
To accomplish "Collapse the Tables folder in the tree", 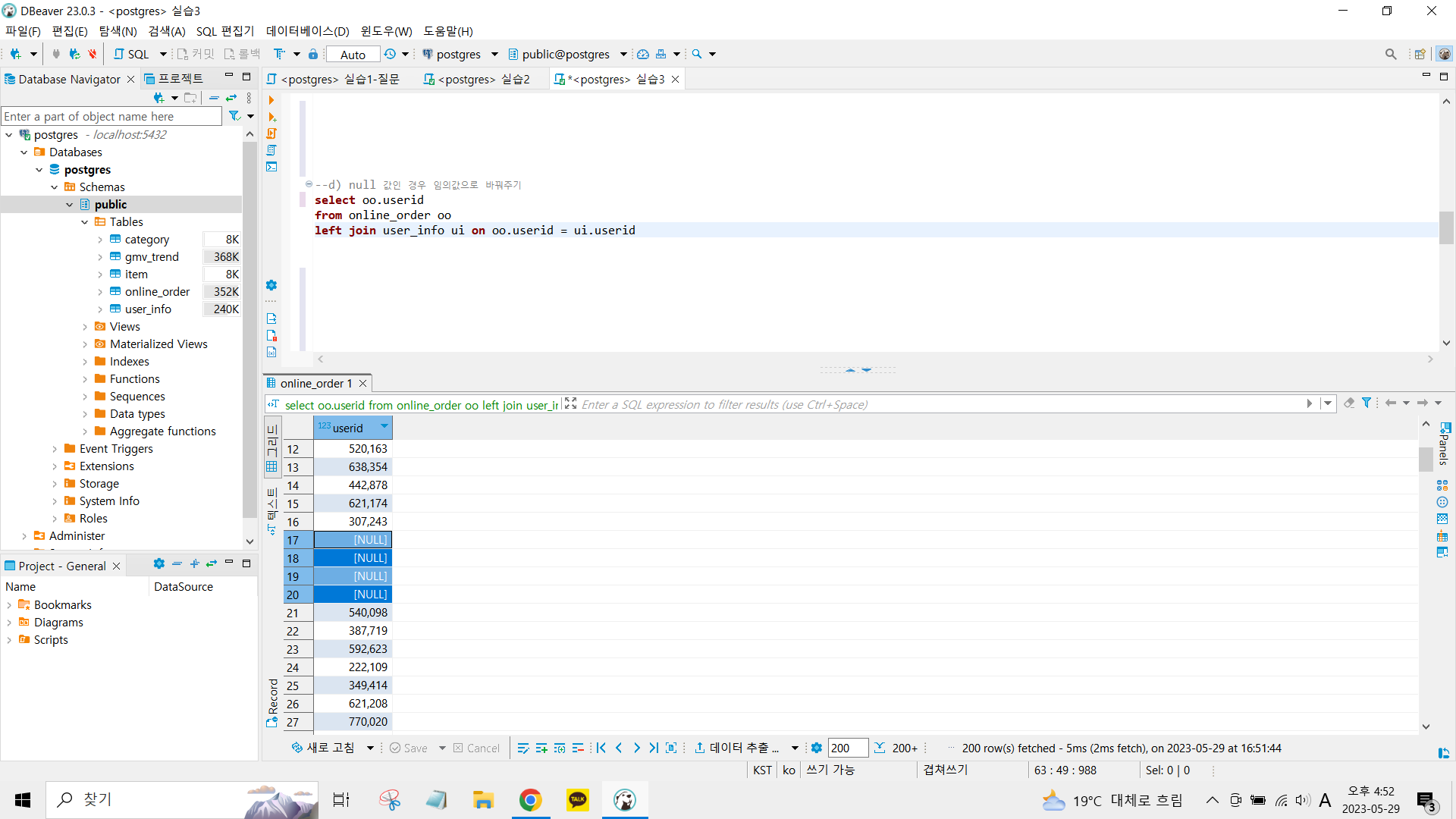I will [84, 222].
